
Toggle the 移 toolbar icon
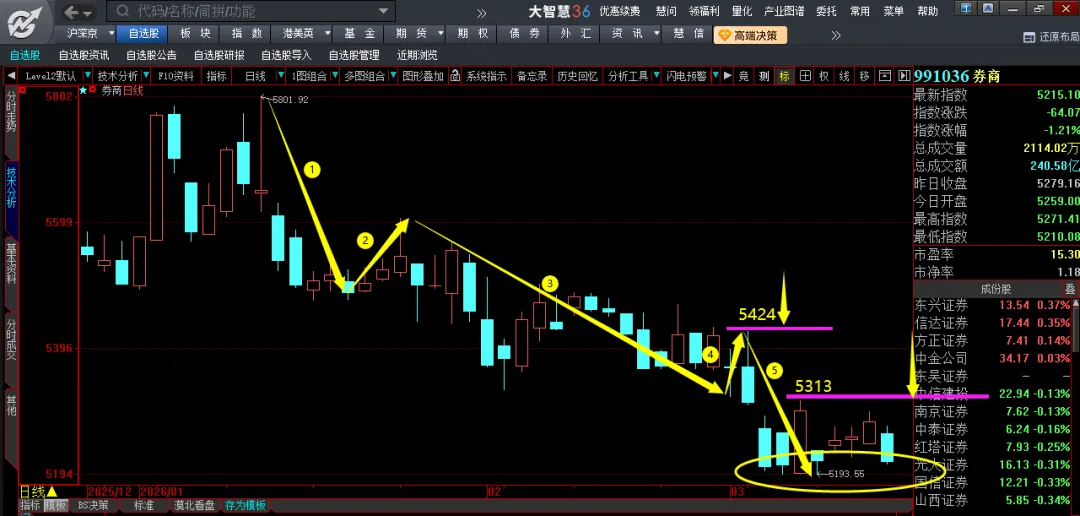point(864,76)
